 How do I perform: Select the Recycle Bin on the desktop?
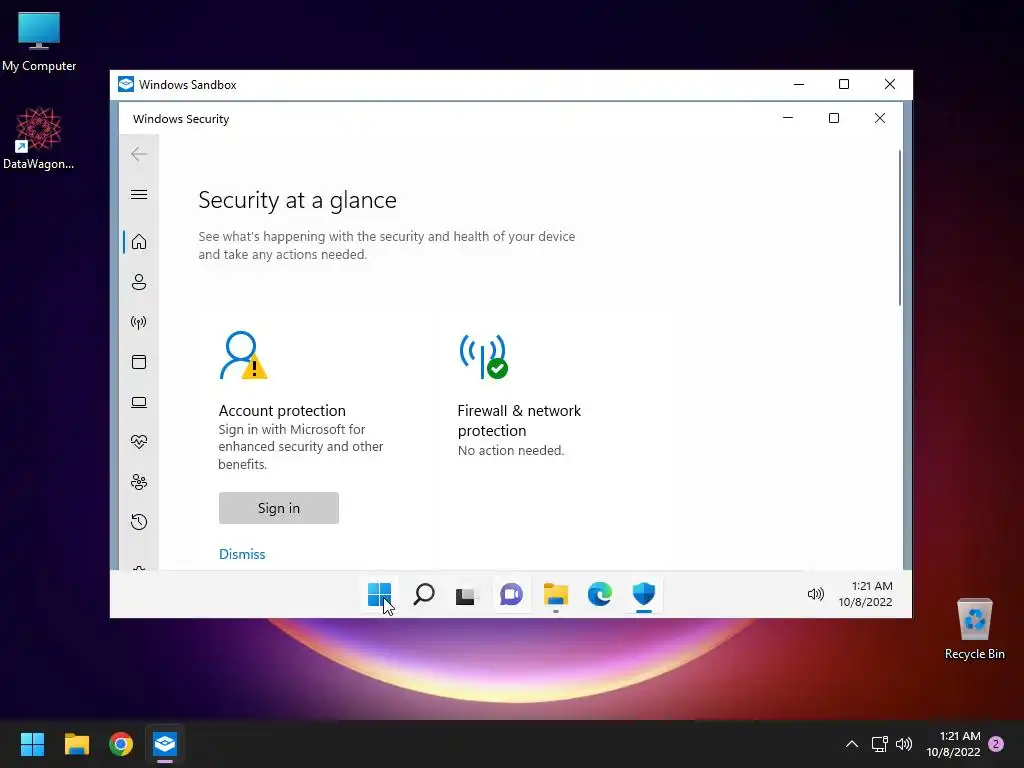[x=974, y=629]
